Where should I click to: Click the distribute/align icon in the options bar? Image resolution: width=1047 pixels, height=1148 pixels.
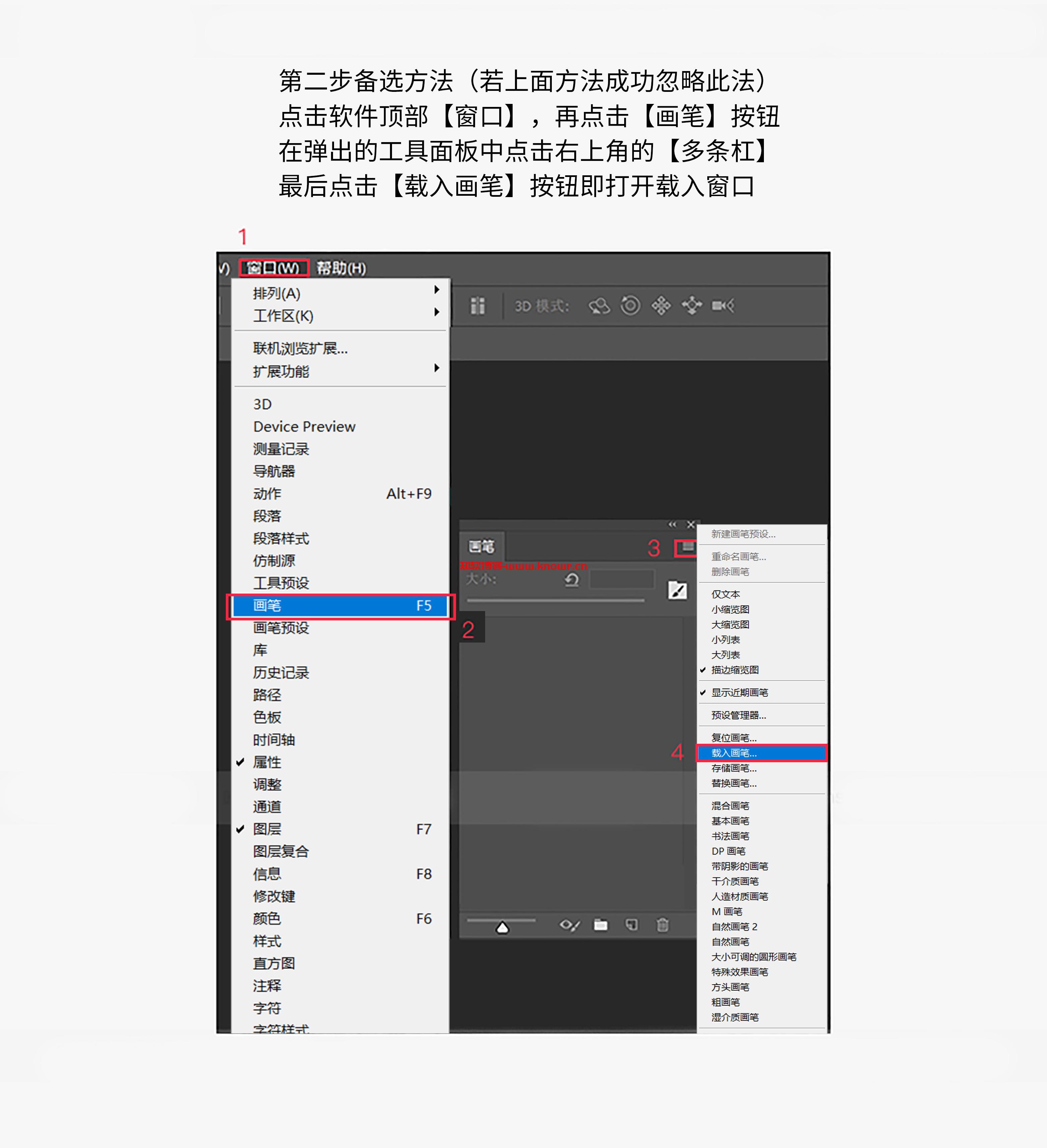pyautogui.click(x=478, y=306)
